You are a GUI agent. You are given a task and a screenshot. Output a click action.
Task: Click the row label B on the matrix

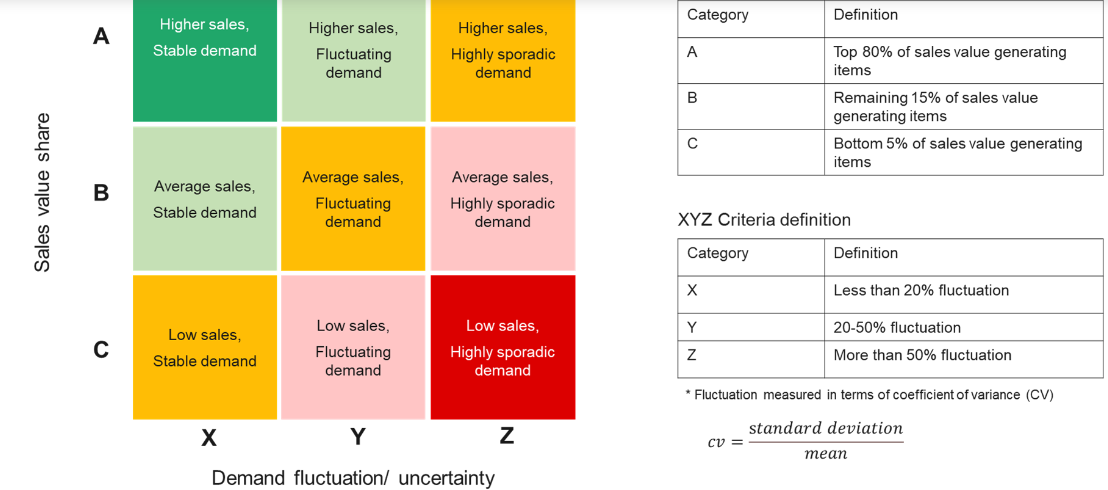point(101,192)
